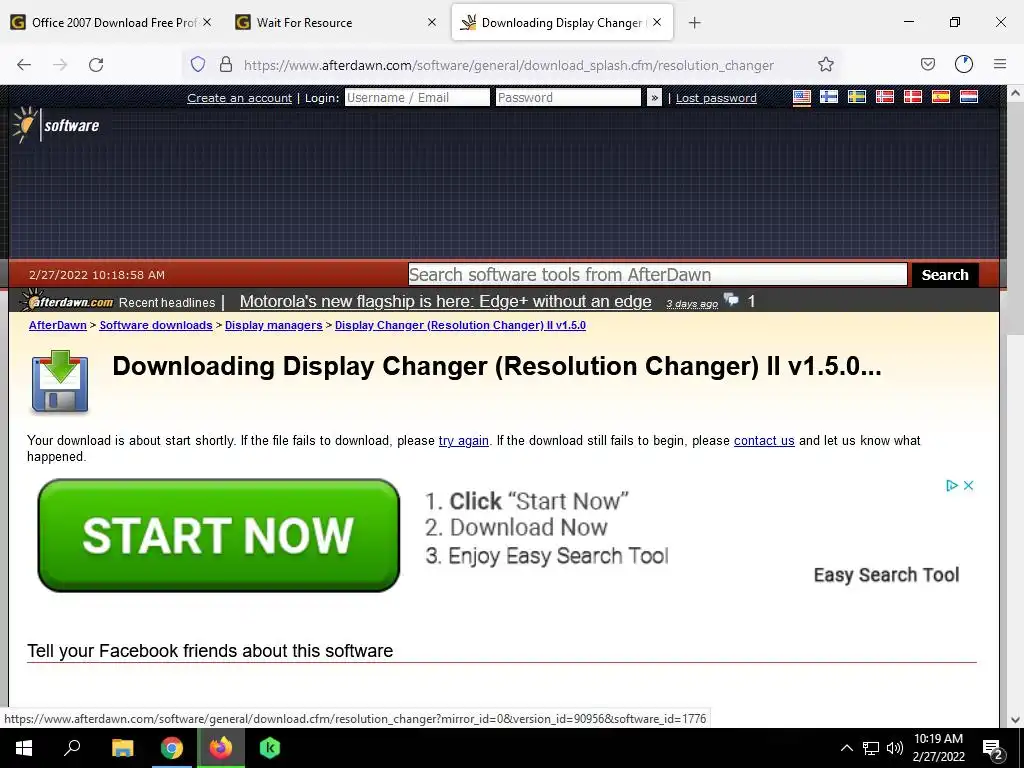Click the forward navigation arrow
The width and height of the screenshot is (1024, 768).
(60, 65)
